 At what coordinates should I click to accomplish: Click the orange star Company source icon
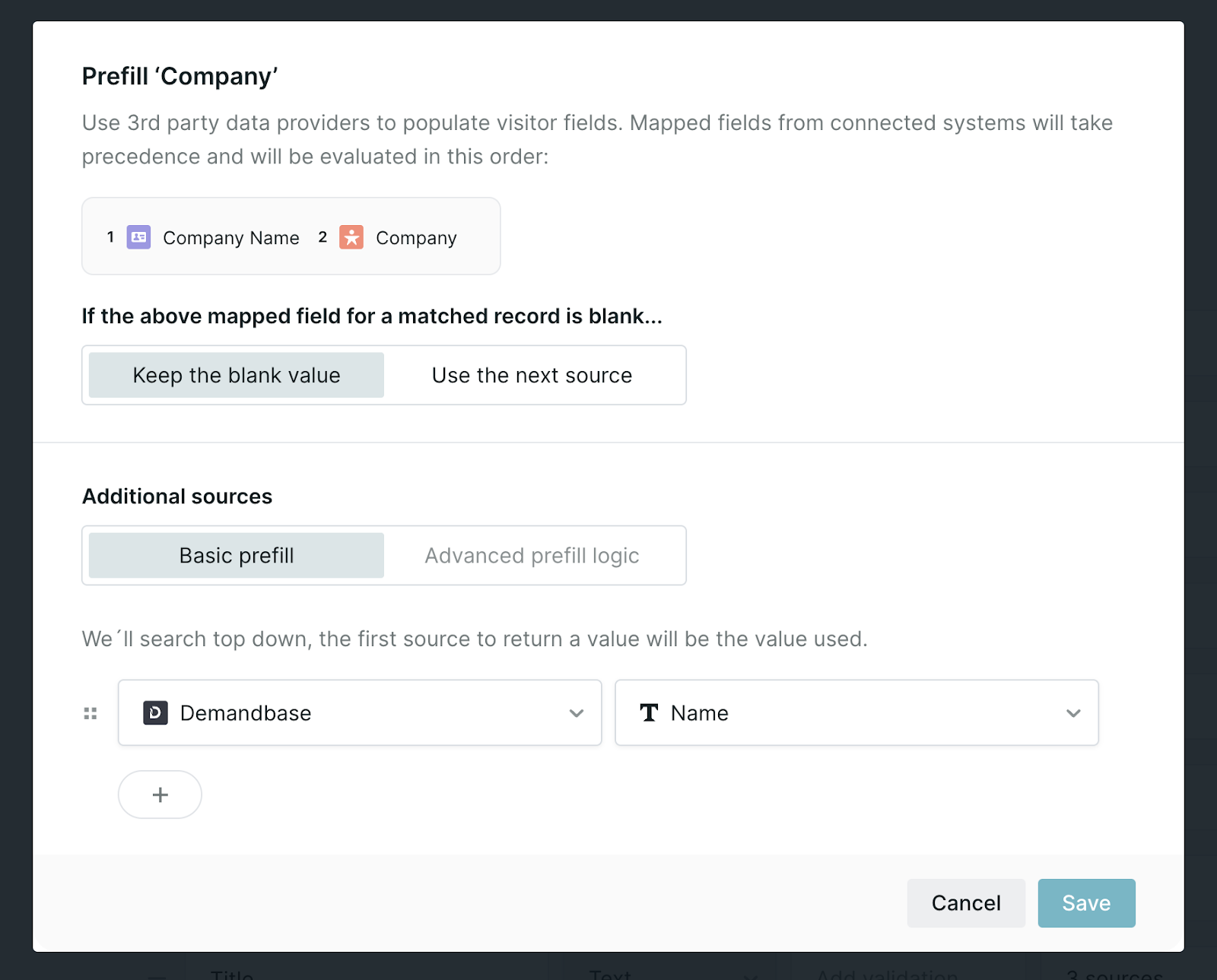pyautogui.click(x=351, y=237)
